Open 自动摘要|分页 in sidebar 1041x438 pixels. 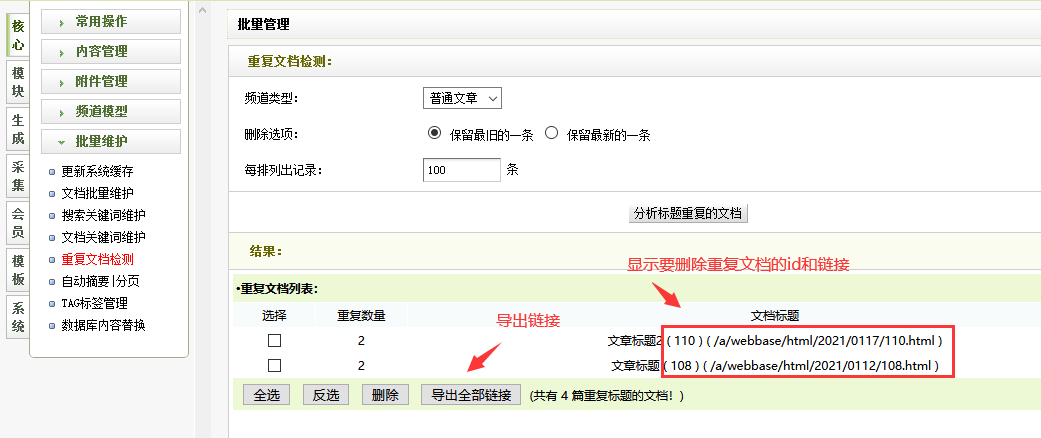tap(100, 281)
